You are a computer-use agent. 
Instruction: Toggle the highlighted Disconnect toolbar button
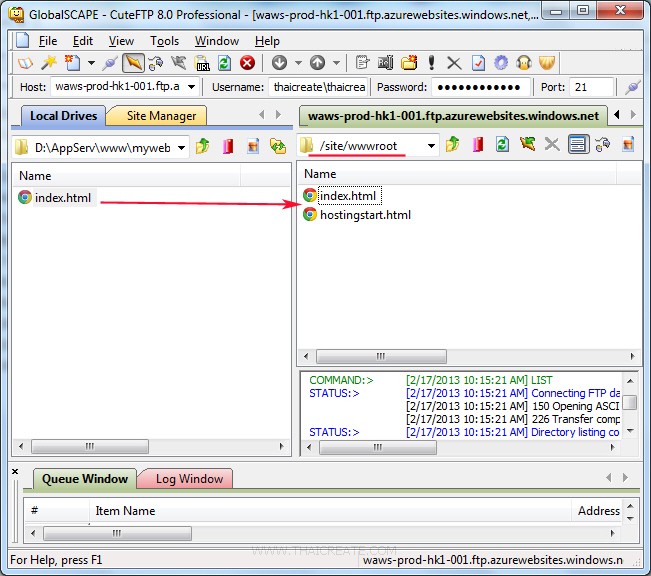[x=133, y=63]
